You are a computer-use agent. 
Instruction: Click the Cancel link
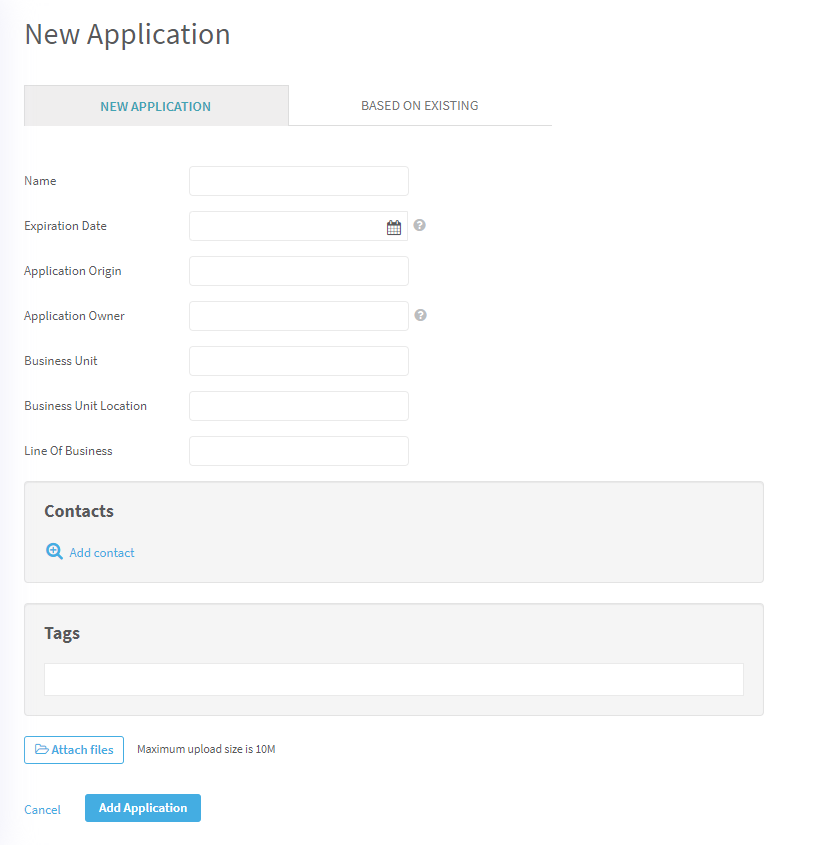(42, 810)
